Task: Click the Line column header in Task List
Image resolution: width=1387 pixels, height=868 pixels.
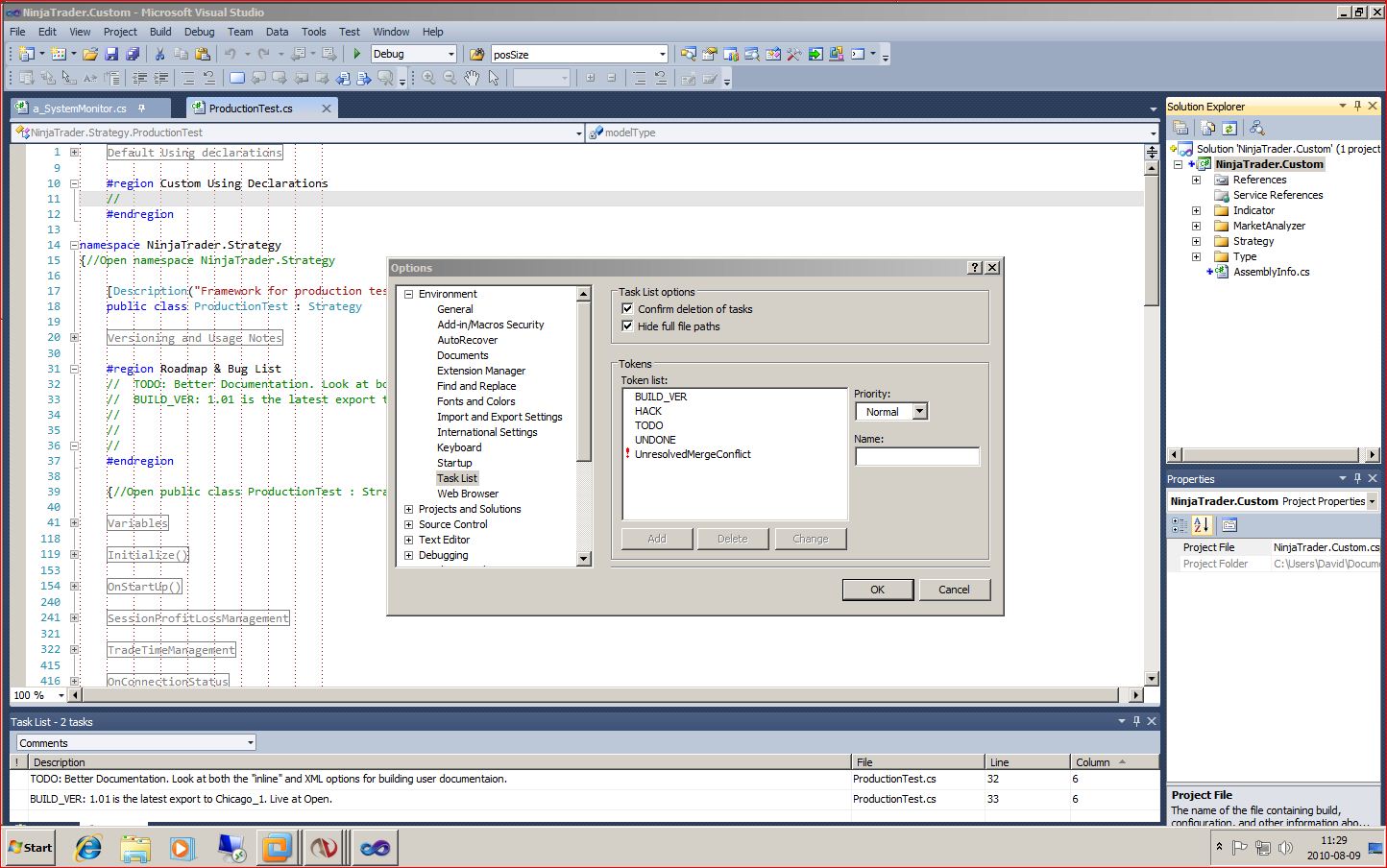Action: tap(1027, 761)
